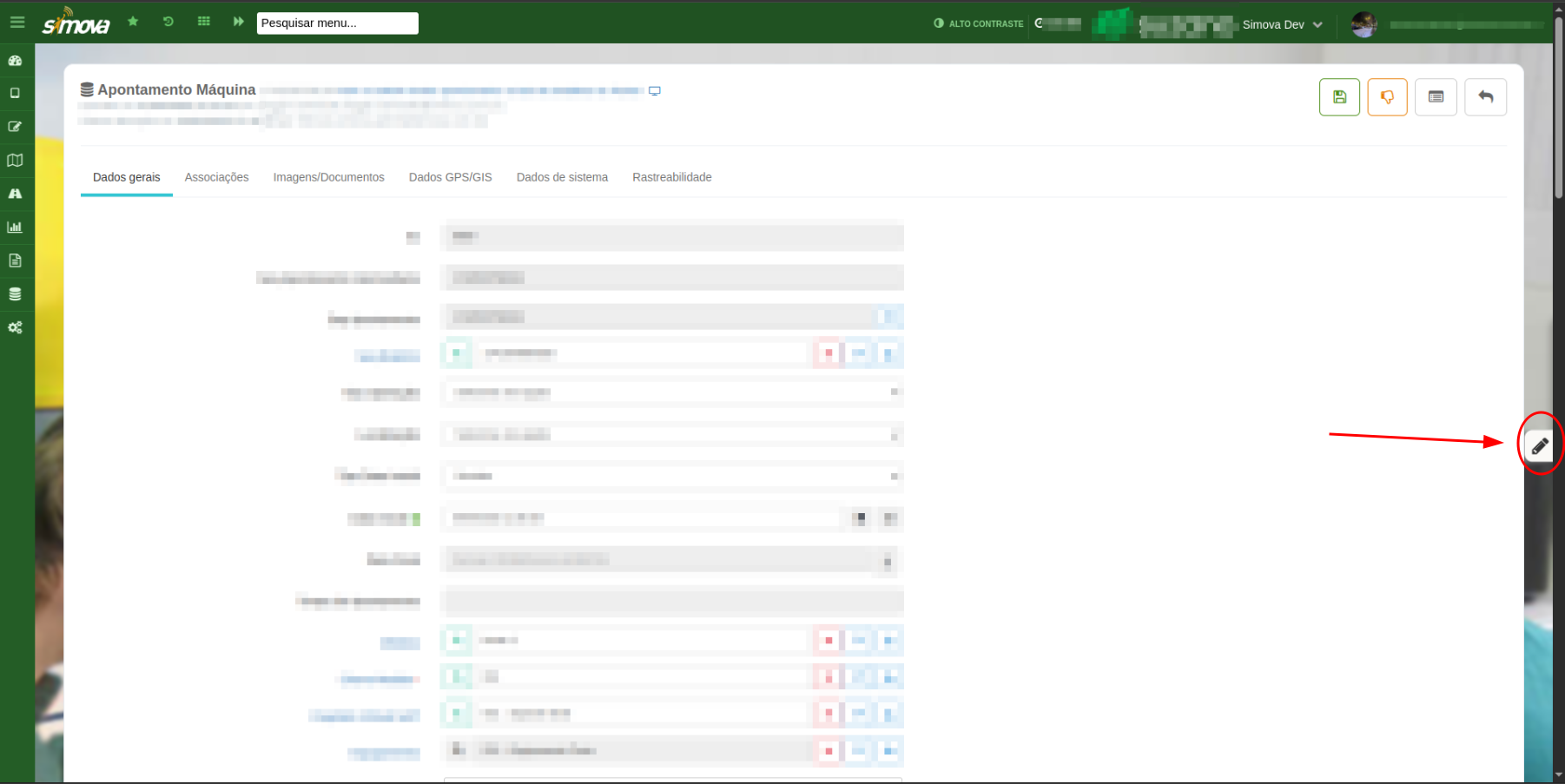
Task: Open the hamburger menu
Action: click(17, 23)
